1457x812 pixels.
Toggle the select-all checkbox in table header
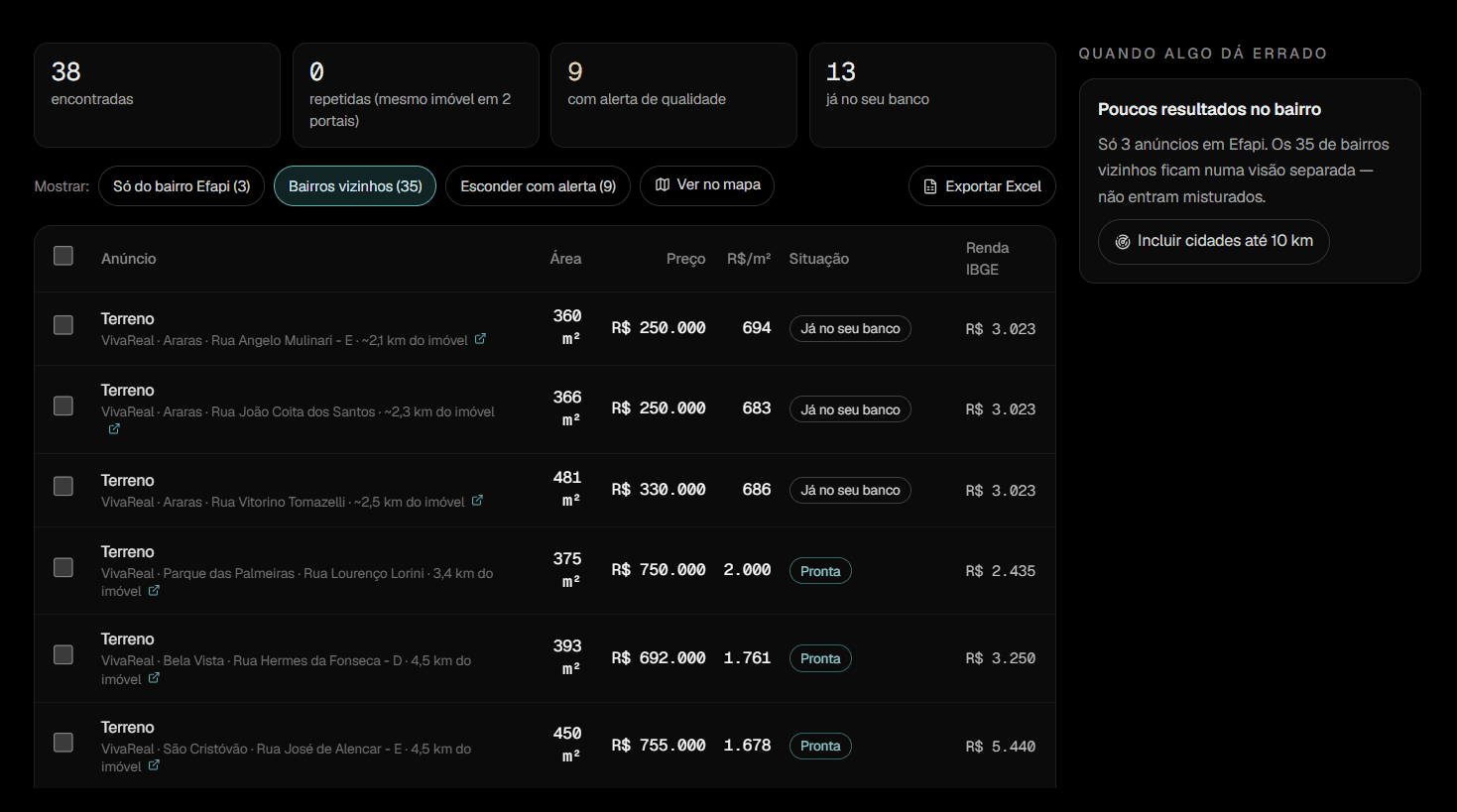coord(63,256)
